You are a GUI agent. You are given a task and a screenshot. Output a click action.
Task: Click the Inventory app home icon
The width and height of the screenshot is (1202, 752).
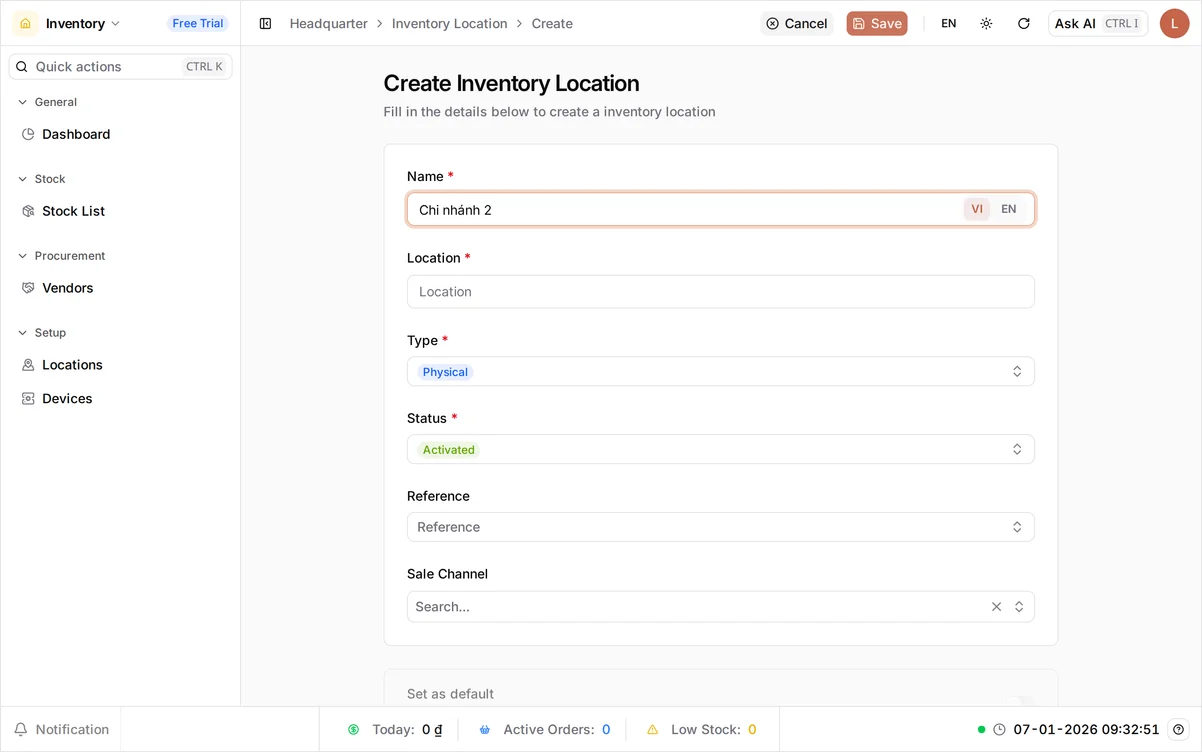tap(26, 23)
